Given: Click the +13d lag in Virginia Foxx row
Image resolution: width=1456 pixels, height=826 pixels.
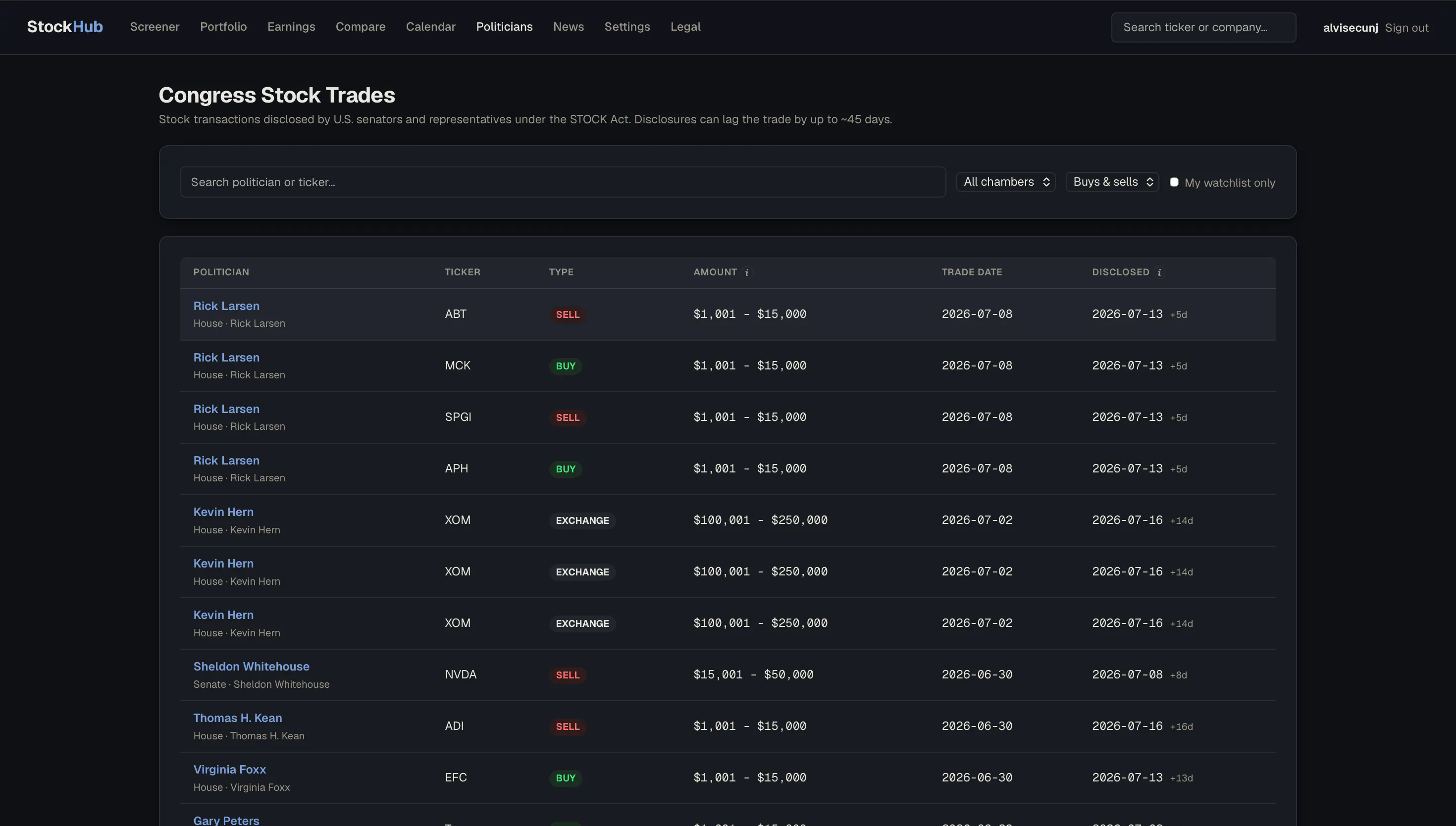Looking at the screenshot, I should click(x=1182, y=778).
